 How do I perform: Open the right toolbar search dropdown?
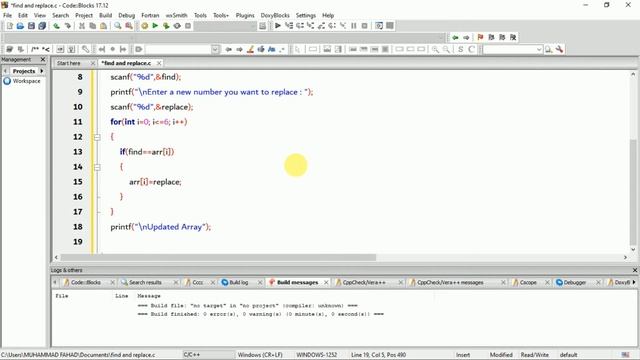click(x=539, y=49)
